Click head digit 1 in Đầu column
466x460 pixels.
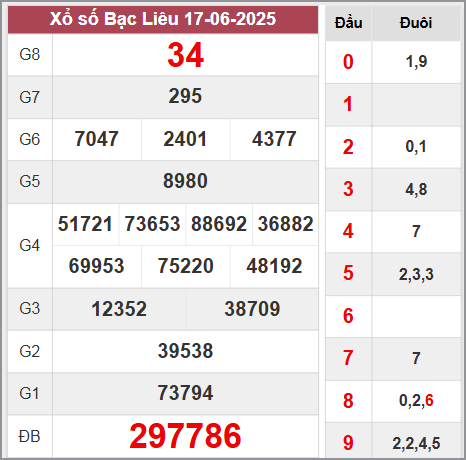point(348,104)
